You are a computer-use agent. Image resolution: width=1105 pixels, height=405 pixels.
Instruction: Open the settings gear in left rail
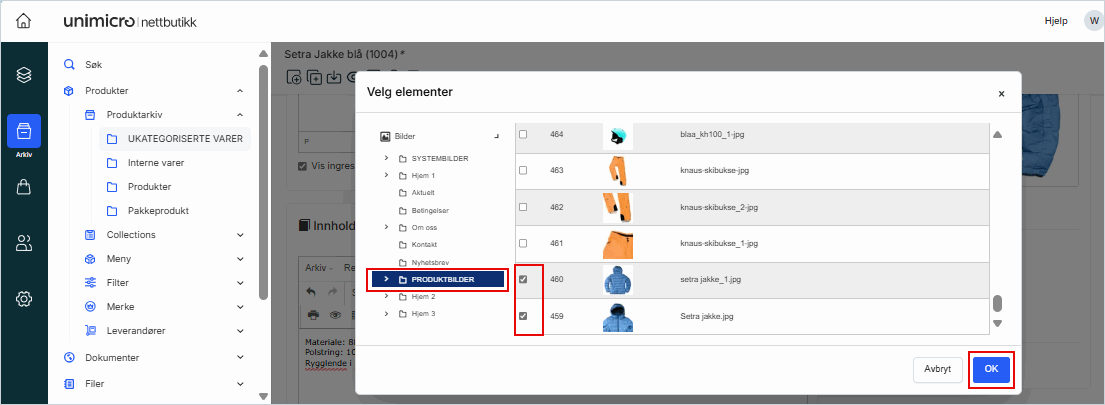[24, 298]
